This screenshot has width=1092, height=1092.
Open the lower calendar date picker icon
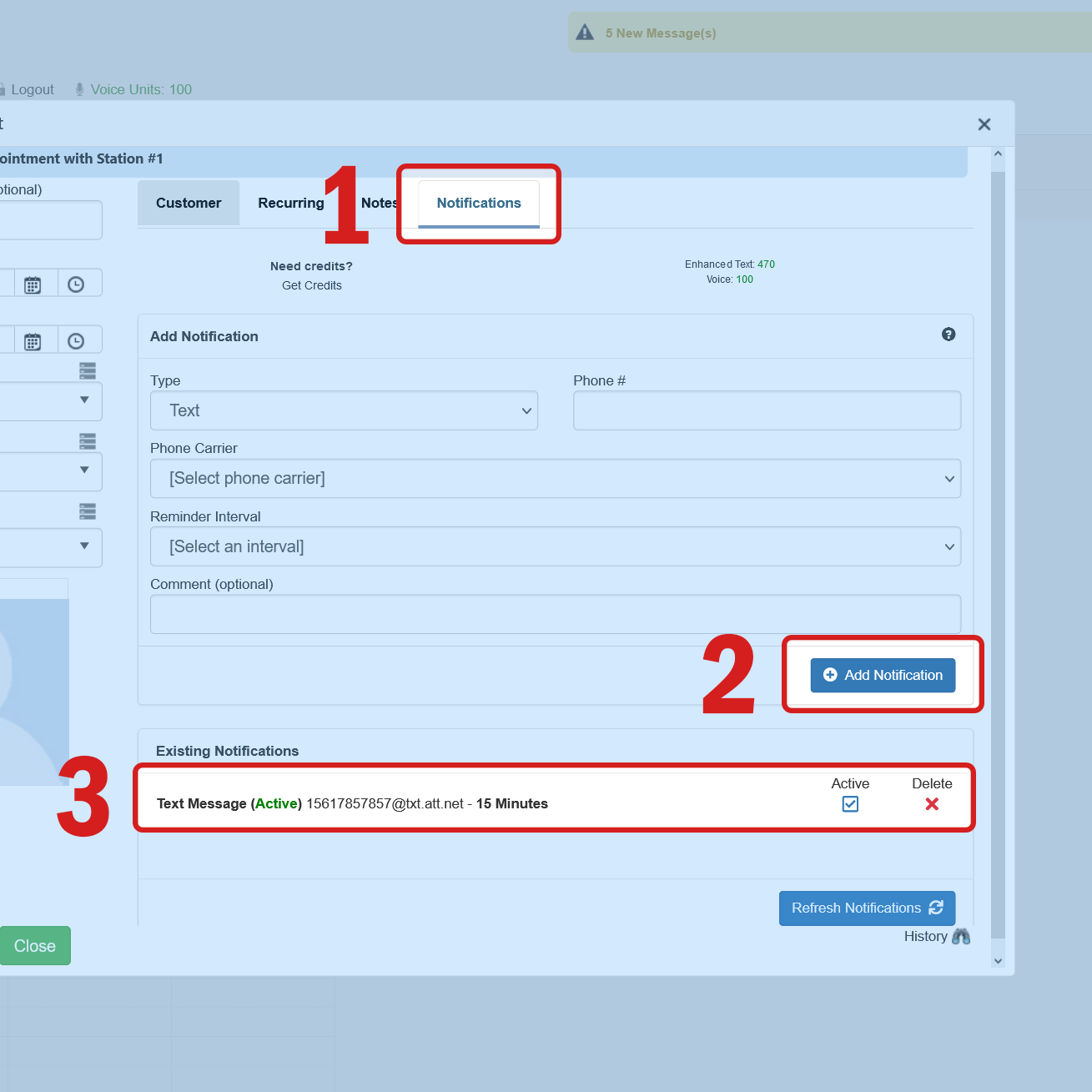point(33,341)
